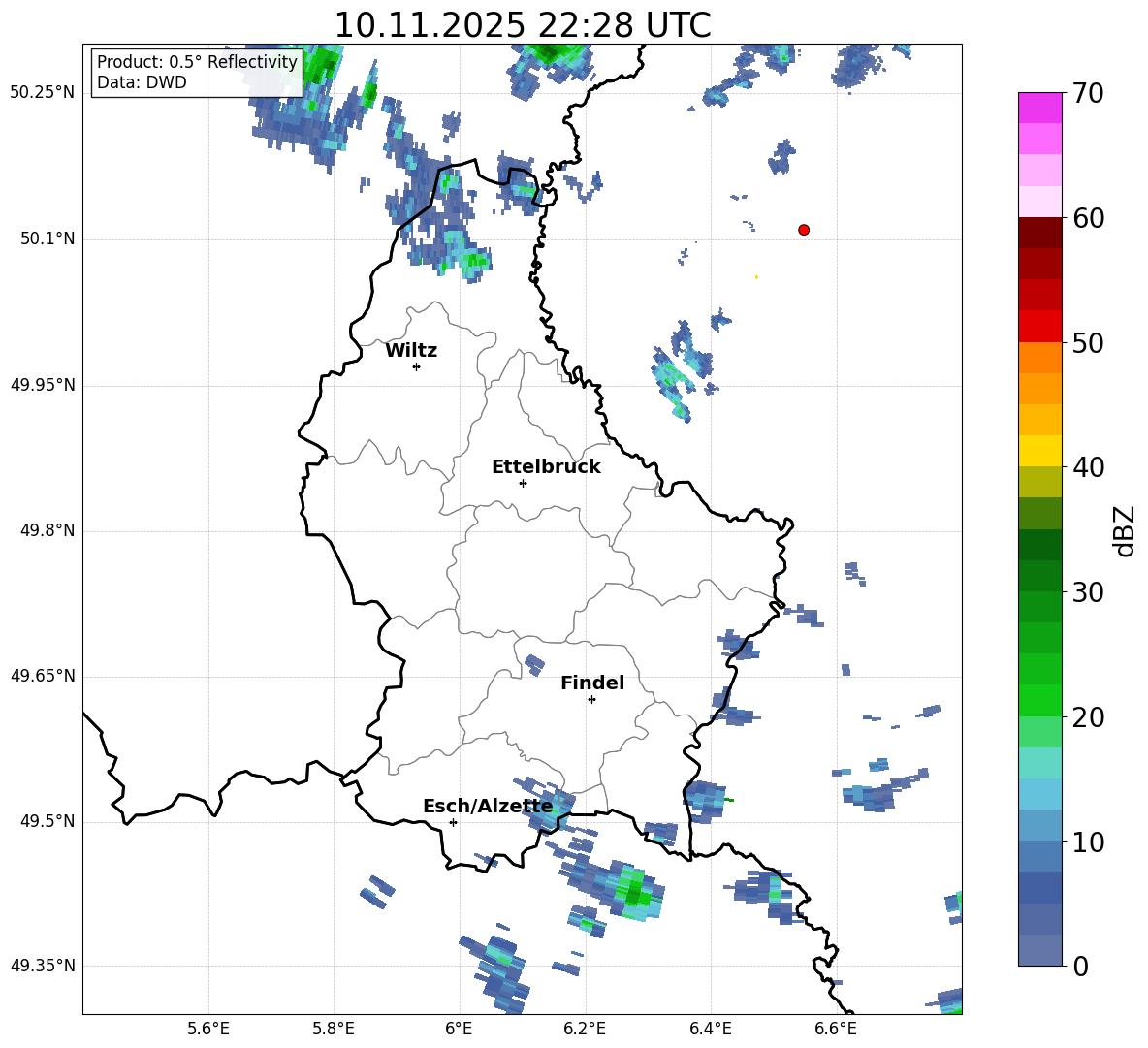Click the Findel city label
1148x1048 pixels.
pos(592,683)
